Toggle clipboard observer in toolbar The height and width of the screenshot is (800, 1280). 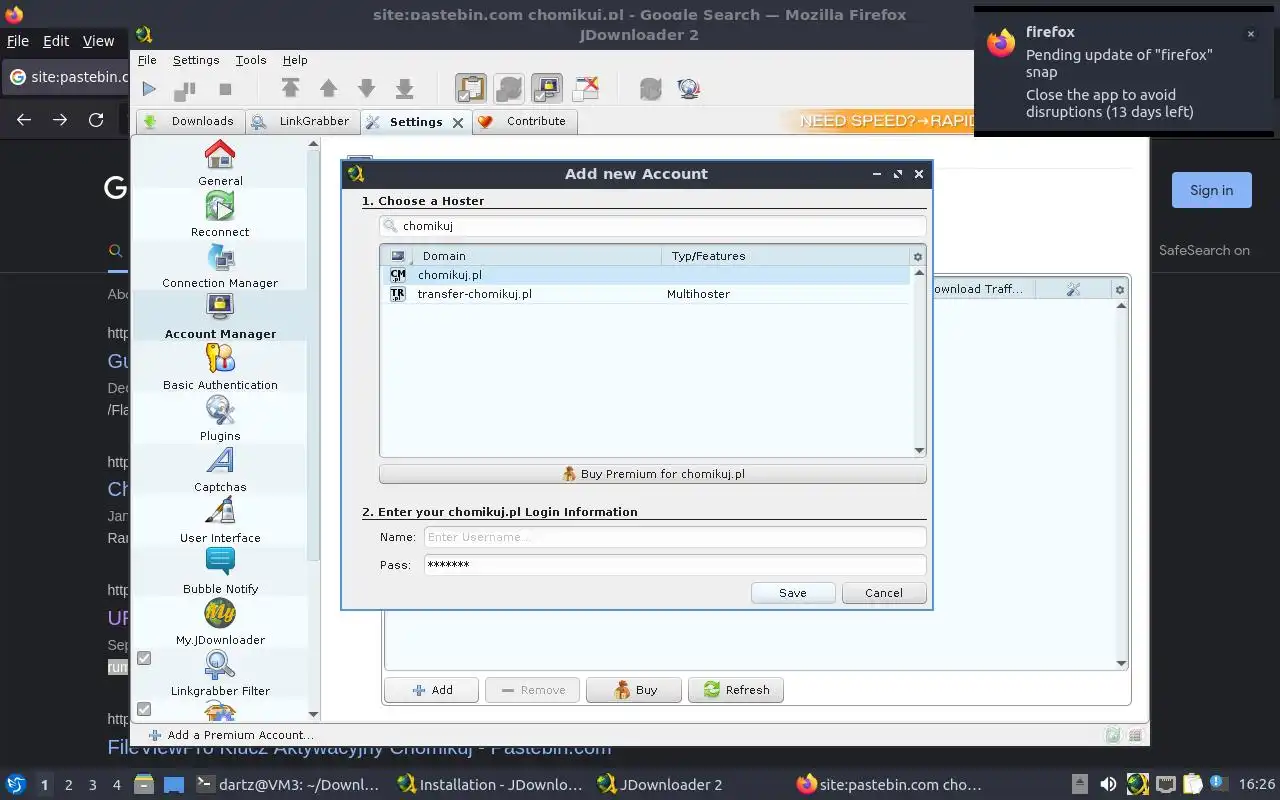pos(471,89)
